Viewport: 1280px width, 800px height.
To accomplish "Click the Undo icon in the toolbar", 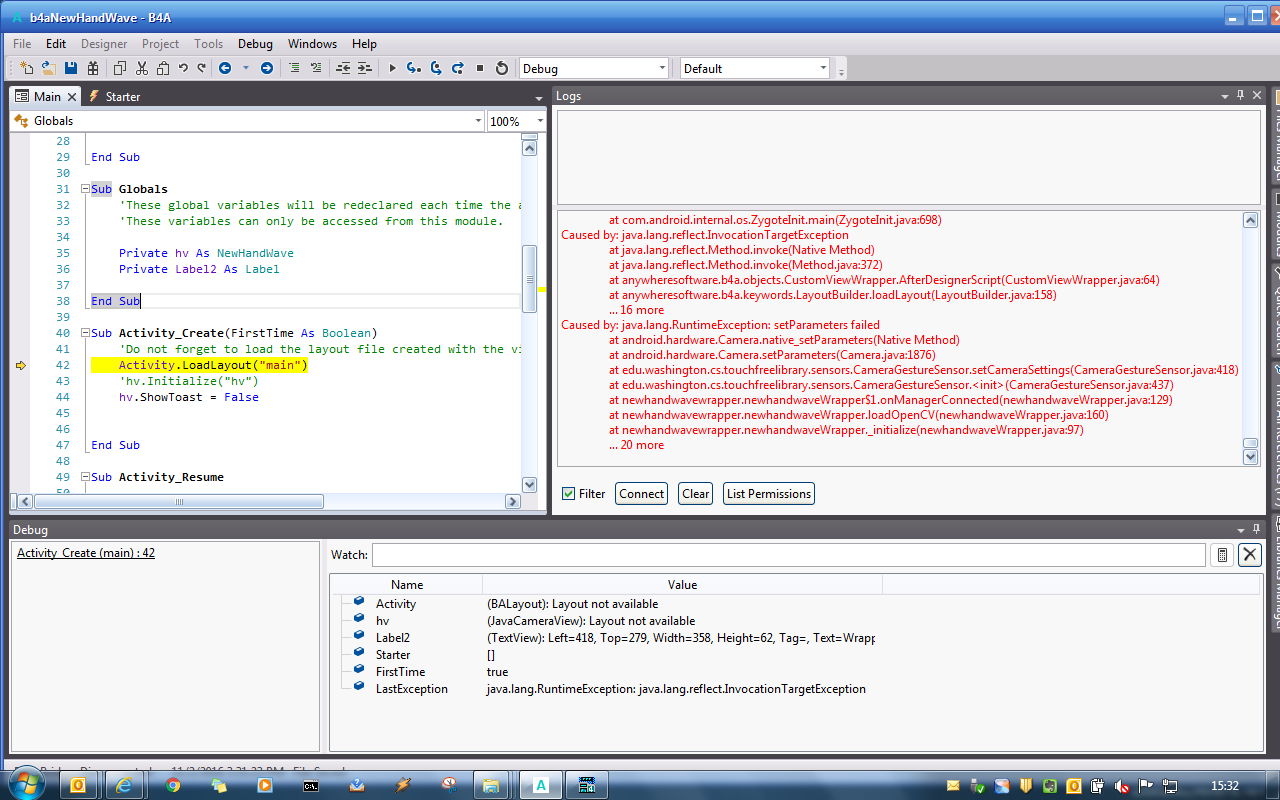I will click(183, 68).
